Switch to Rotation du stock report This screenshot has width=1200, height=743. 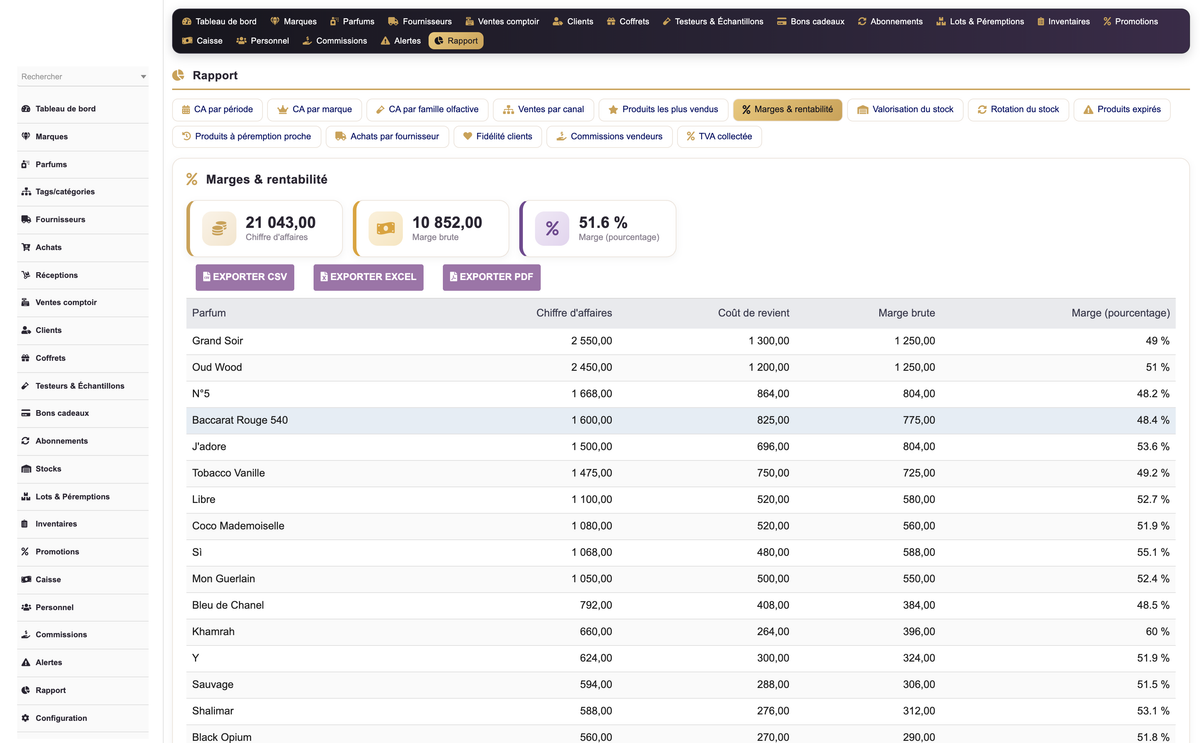click(x=1018, y=109)
